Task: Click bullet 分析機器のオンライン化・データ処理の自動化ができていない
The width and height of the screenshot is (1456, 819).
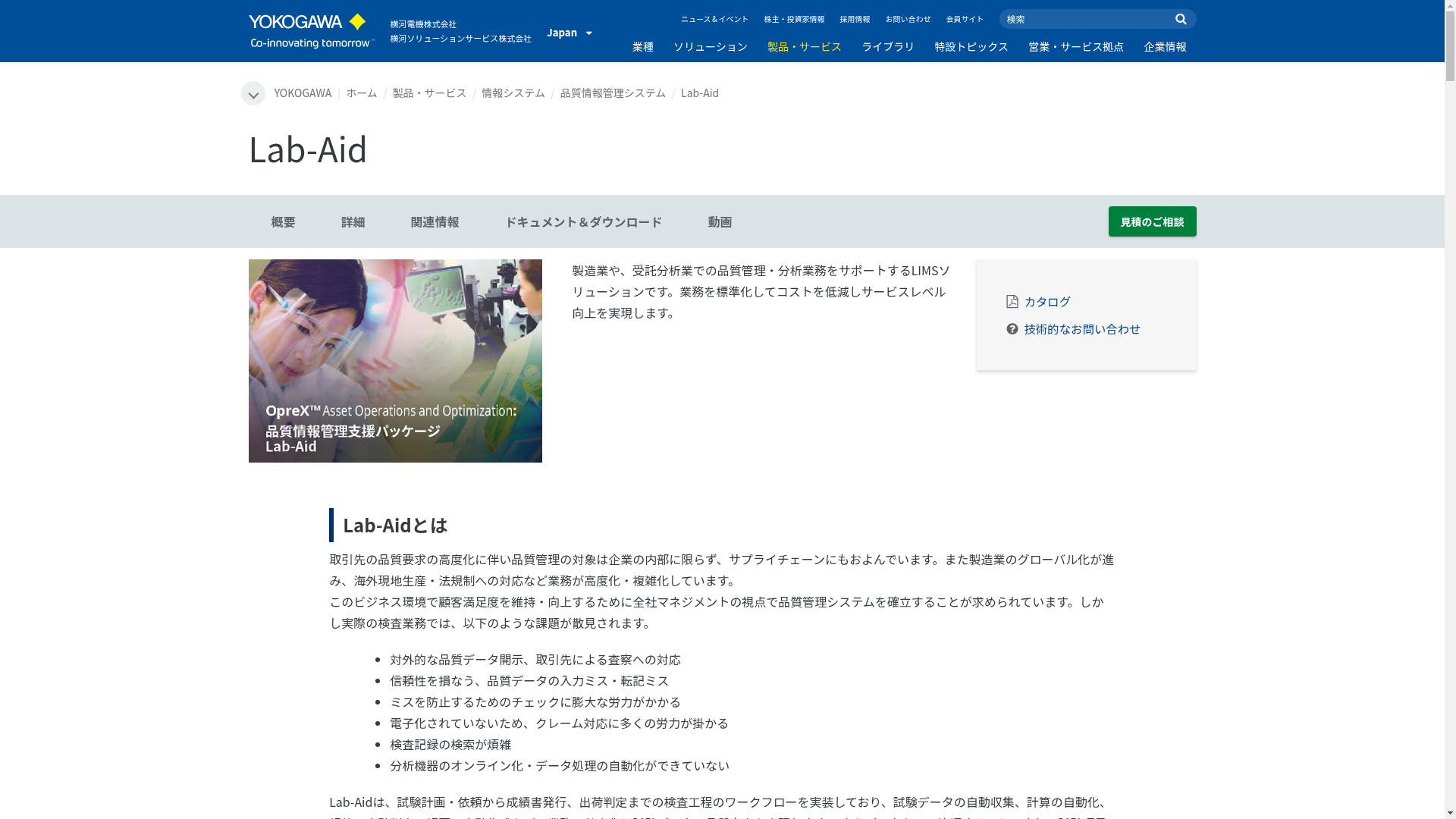Action: (560, 766)
